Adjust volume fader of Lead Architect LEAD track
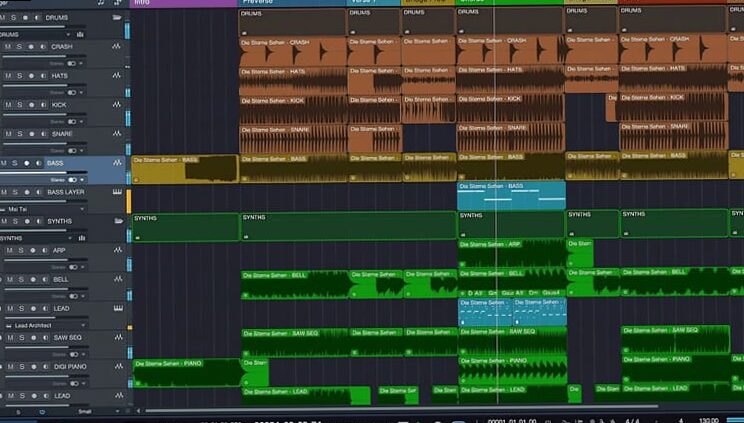 [46, 318]
